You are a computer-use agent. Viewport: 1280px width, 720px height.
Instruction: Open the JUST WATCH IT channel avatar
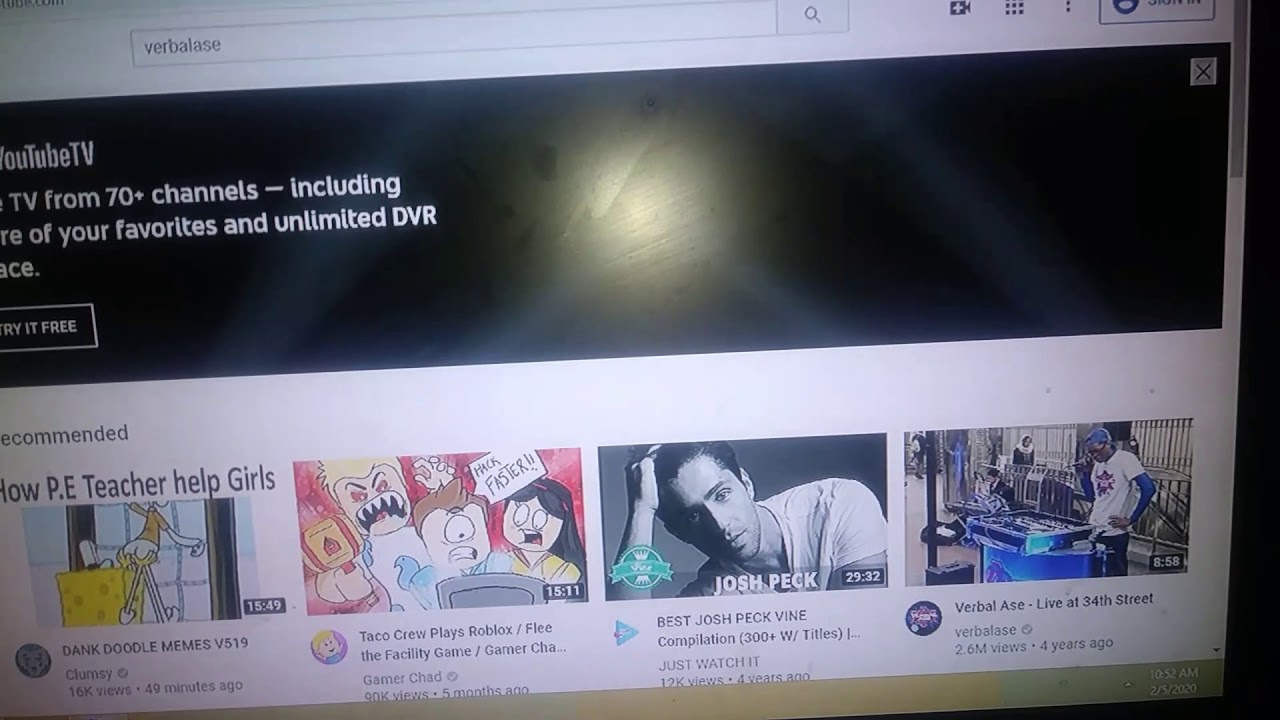tap(627, 632)
